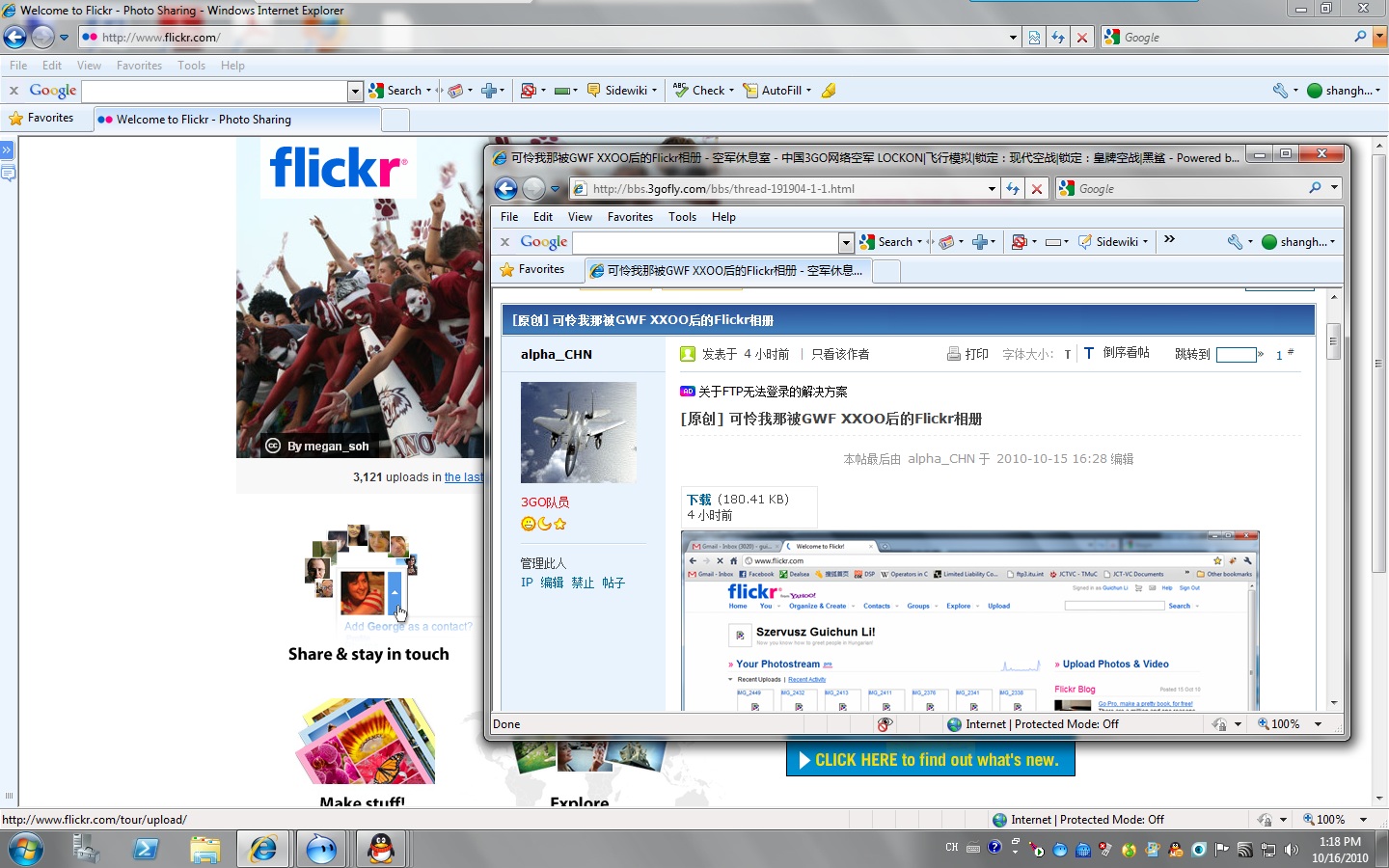Screen dimensions: 1389x868
Task: Click the CLICK HERE to find out what's new banner
Action: pyautogui.click(x=931, y=760)
